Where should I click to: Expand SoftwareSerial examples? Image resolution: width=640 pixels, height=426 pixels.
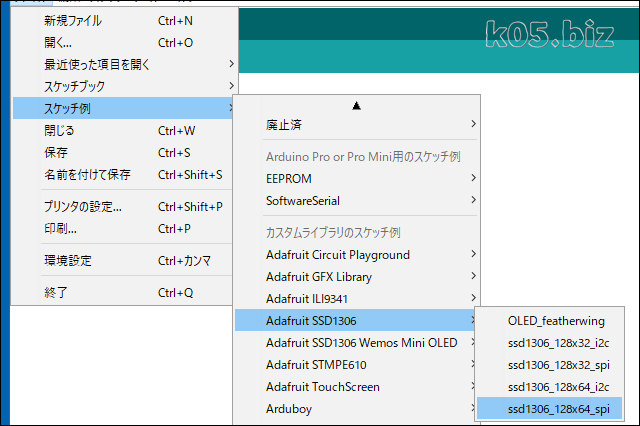click(356, 200)
